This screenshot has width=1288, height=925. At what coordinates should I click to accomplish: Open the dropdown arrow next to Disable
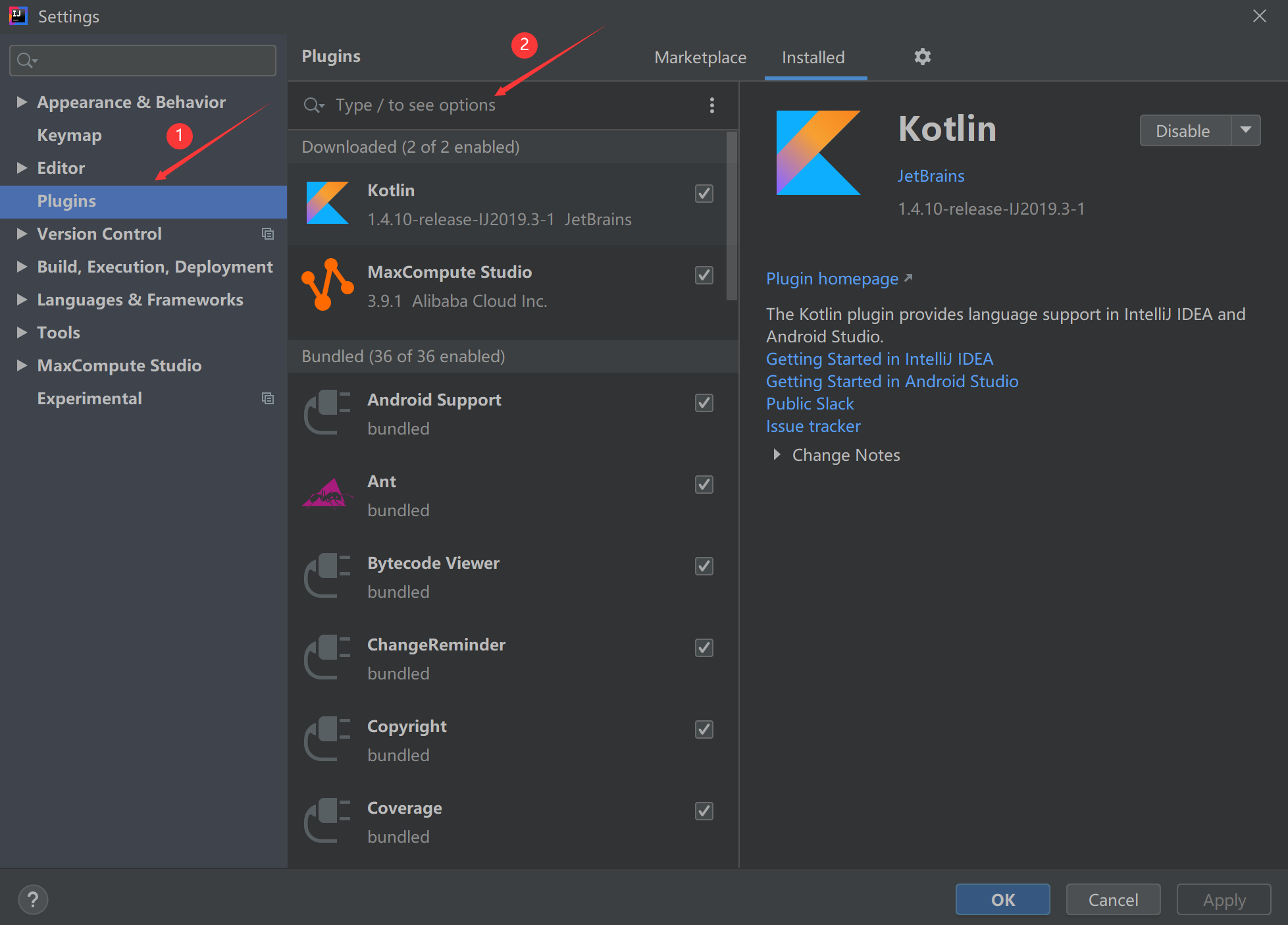tap(1245, 130)
